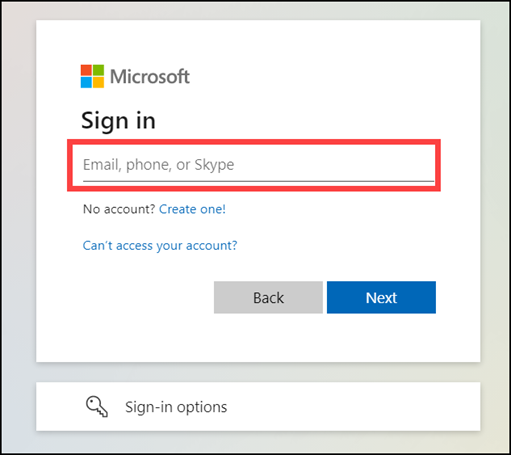Viewport: 511px width, 455px height.
Task: Click the yellow square of the Microsoft logo
Action: pyautogui.click(x=98, y=82)
